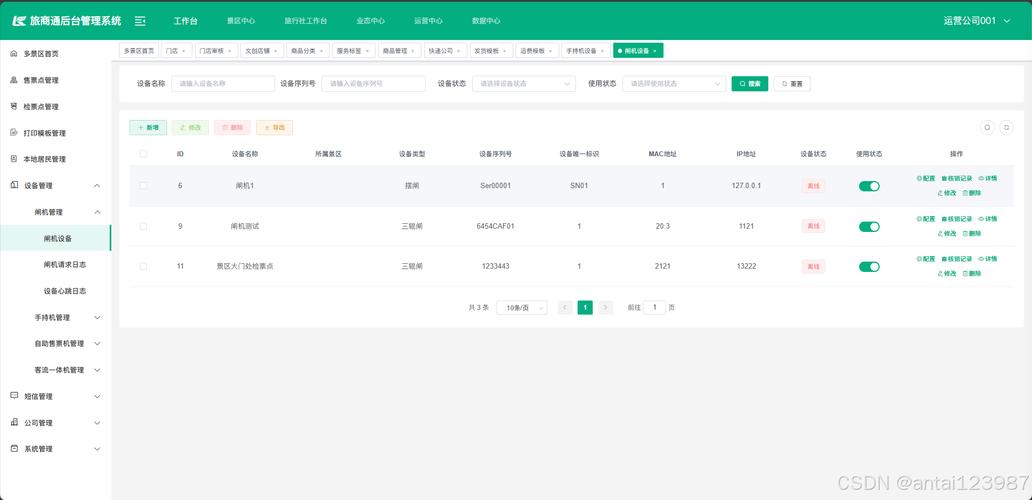Close the 门店 tab via its x

click(183, 51)
